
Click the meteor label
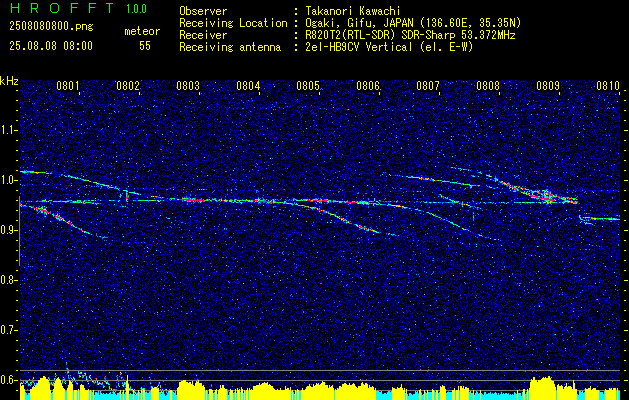pyautogui.click(x=142, y=31)
